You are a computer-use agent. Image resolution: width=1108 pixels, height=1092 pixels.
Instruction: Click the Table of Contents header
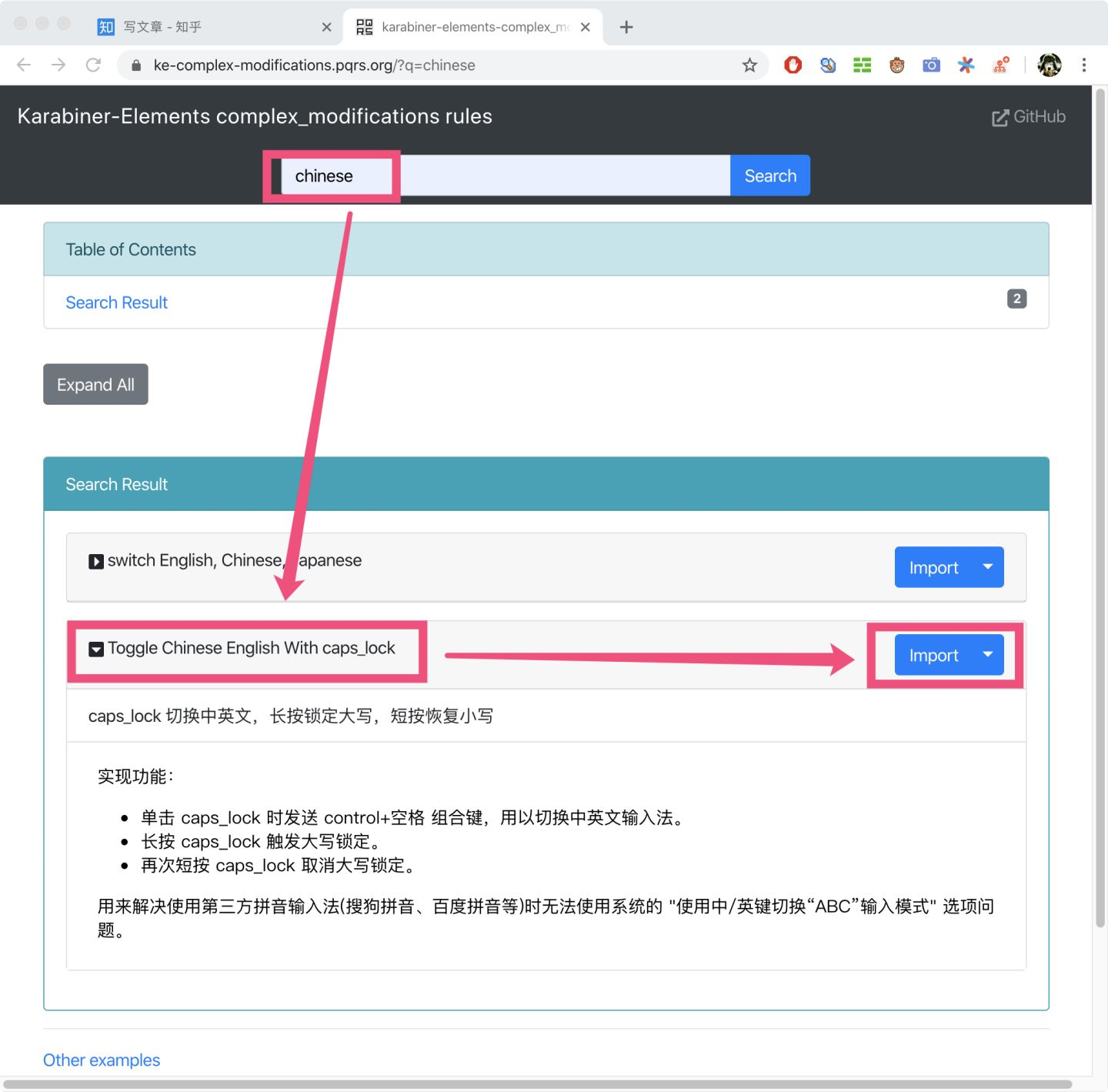pos(546,249)
